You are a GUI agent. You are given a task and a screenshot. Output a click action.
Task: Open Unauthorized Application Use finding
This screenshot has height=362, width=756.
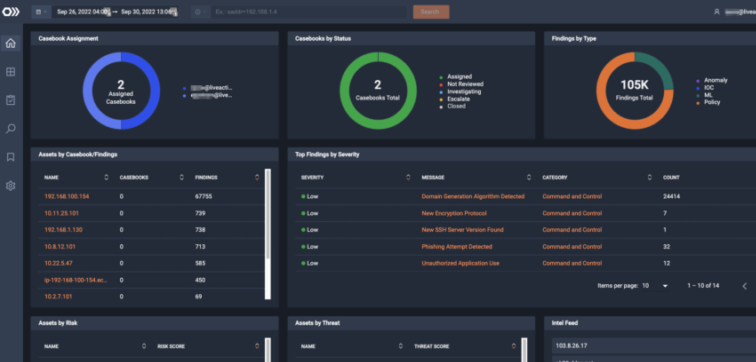click(x=460, y=263)
